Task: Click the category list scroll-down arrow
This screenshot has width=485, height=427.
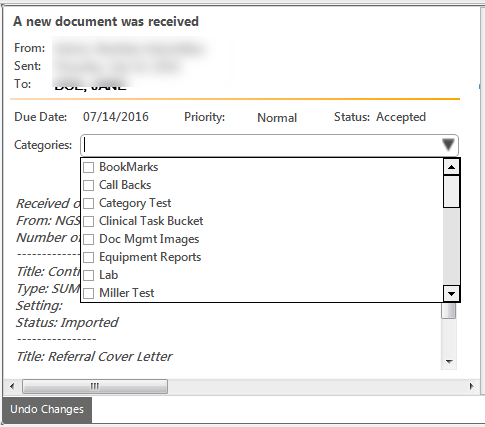Action: pos(452,294)
